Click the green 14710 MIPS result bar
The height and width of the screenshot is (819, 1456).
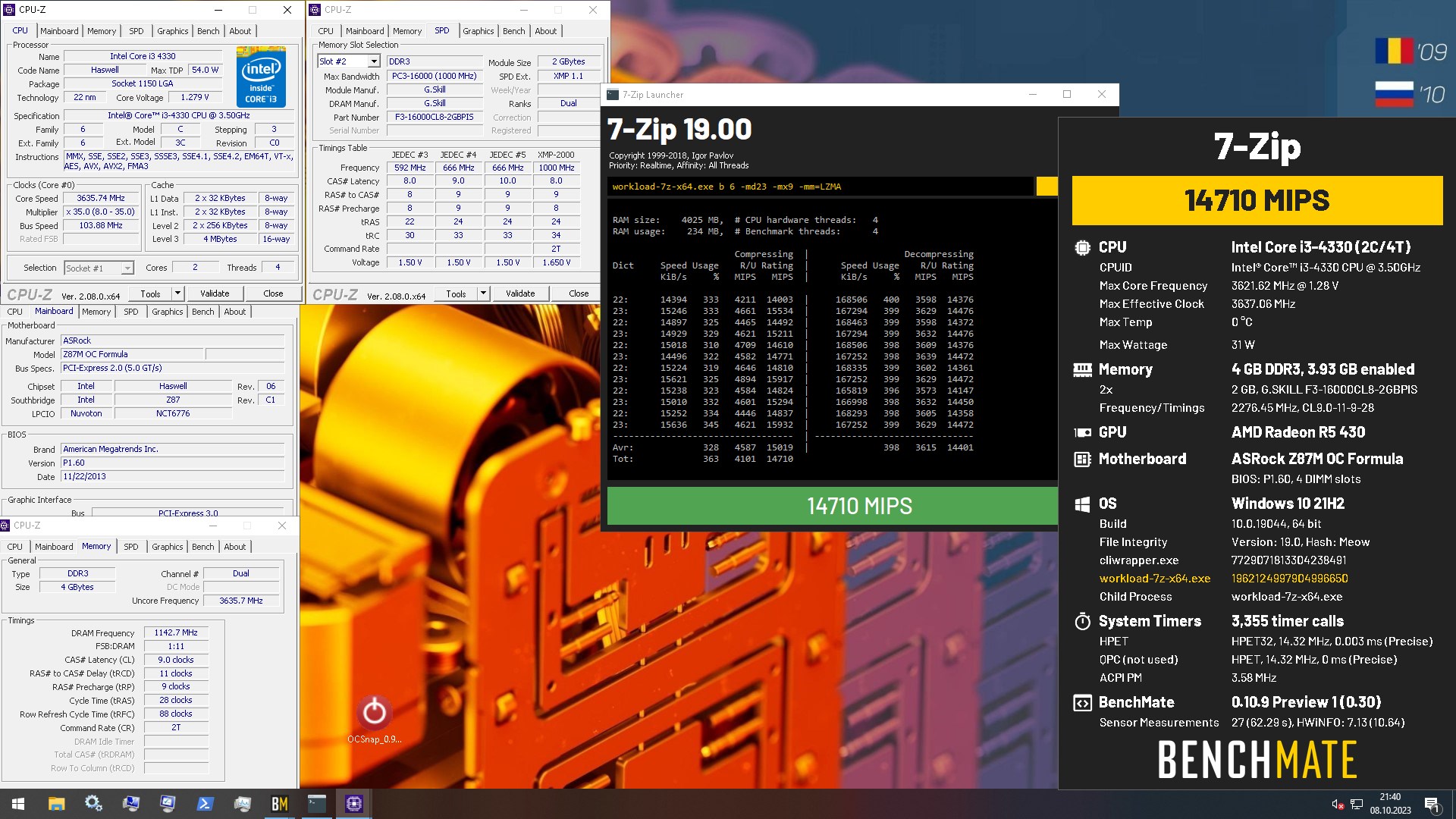tap(832, 506)
